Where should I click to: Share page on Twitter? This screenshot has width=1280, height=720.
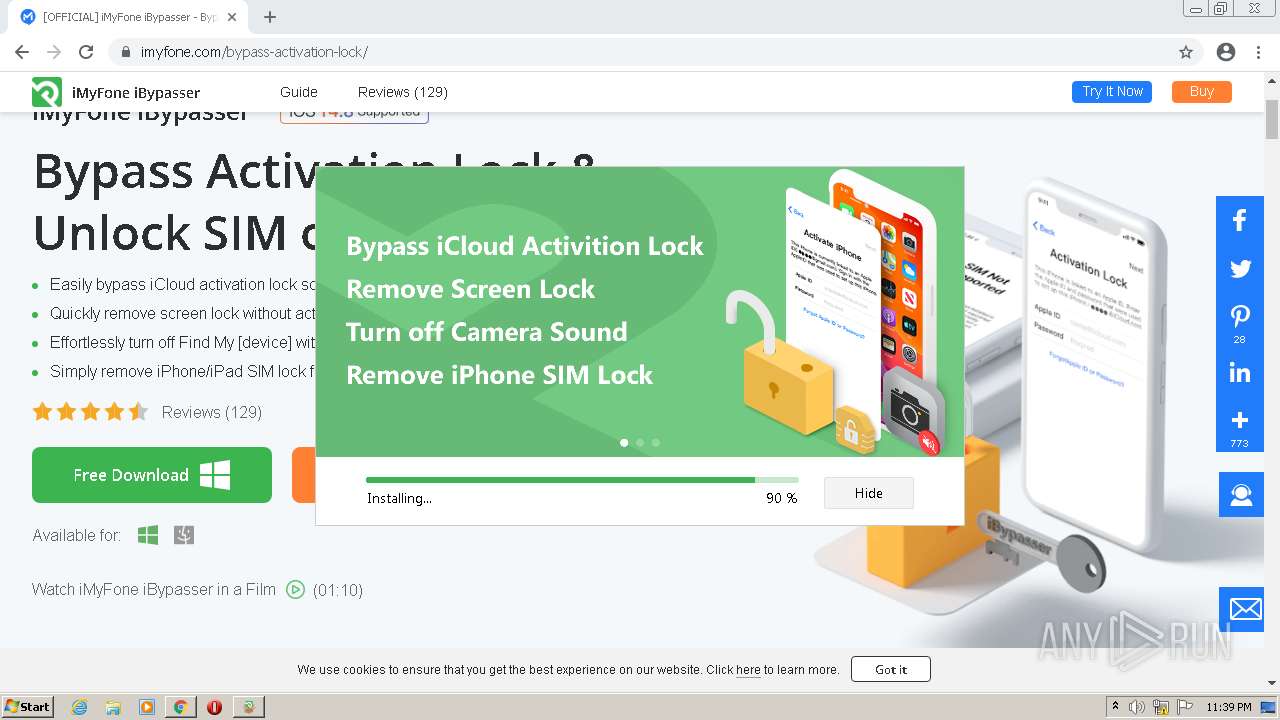pyautogui.click(x=1240, y=268)
